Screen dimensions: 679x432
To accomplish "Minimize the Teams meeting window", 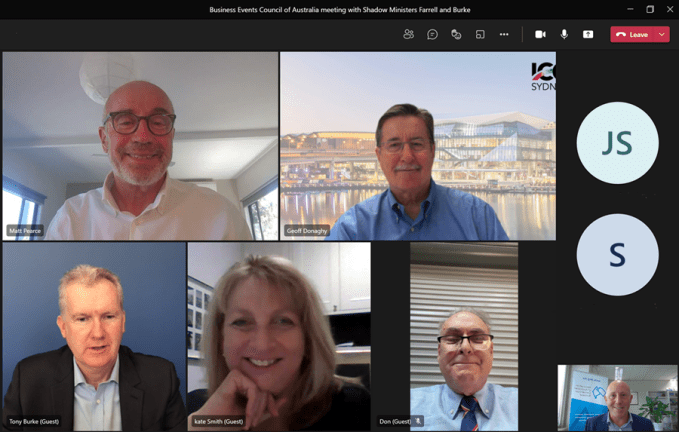I will coord(630,9).
